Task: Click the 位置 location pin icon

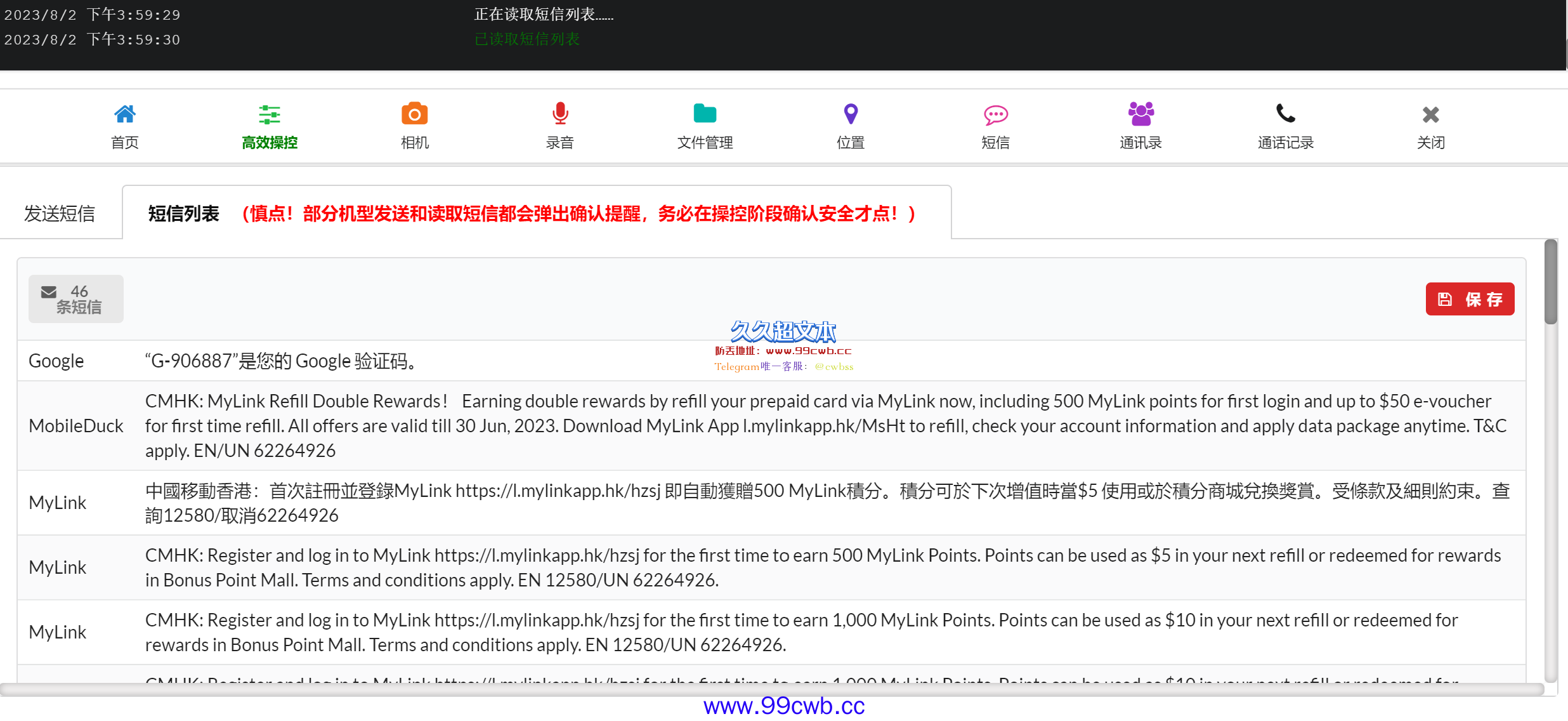Action: coord(851,114)
